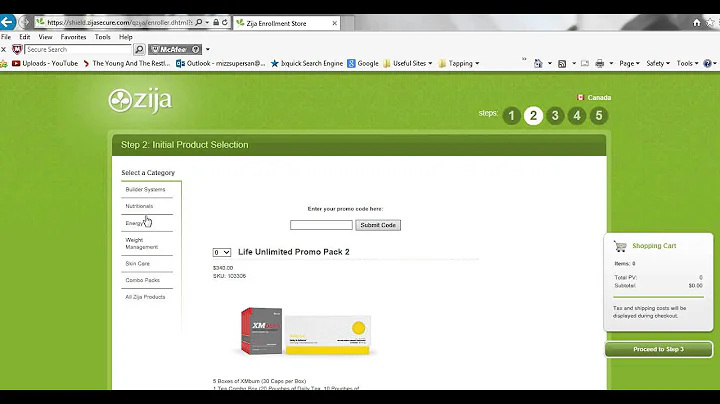
Task: Click the Secure Search magnifier button
Action: click(139, 49)
